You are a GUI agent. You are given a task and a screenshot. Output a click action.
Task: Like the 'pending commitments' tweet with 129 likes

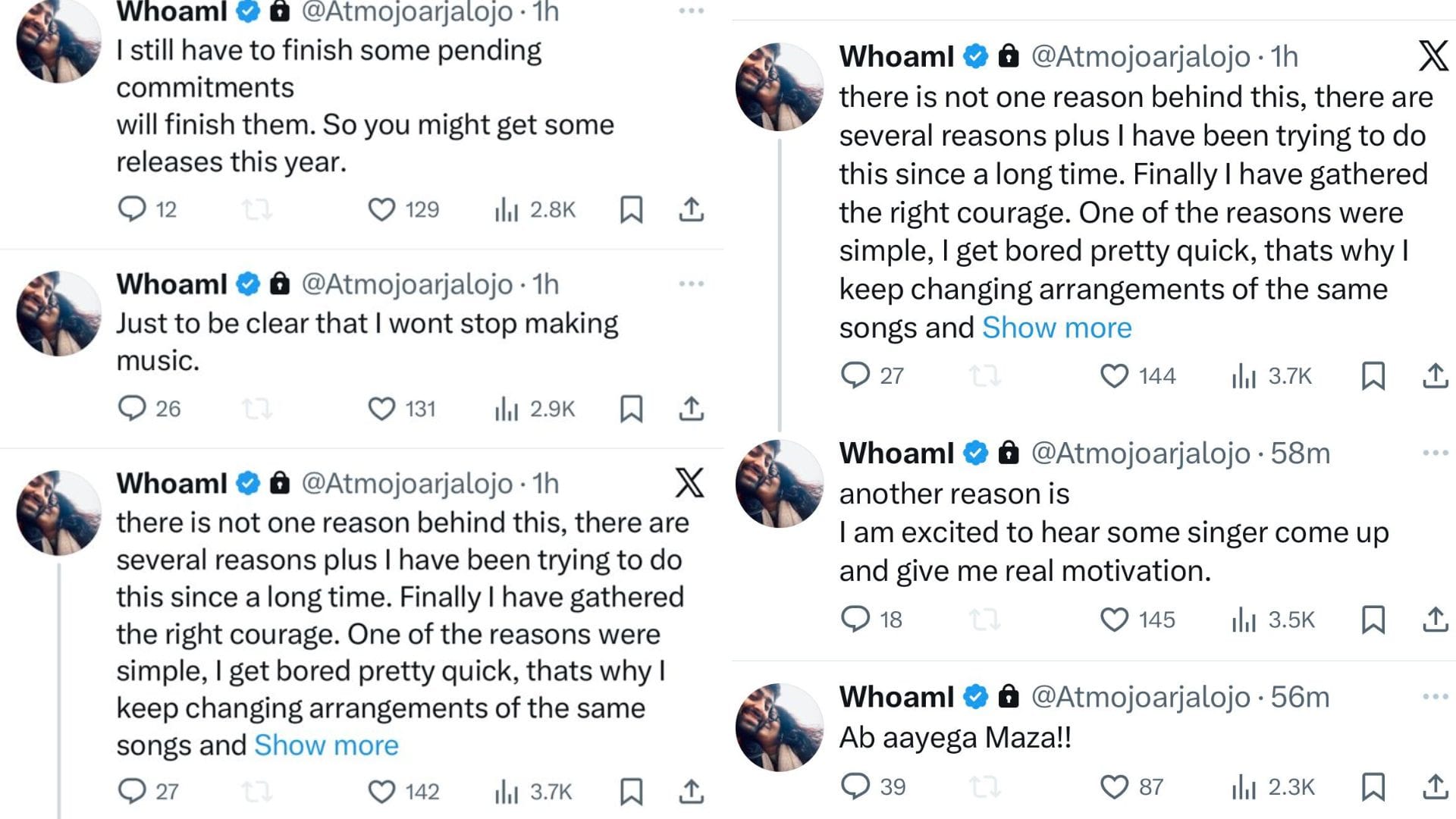click(x=381, y=209)
